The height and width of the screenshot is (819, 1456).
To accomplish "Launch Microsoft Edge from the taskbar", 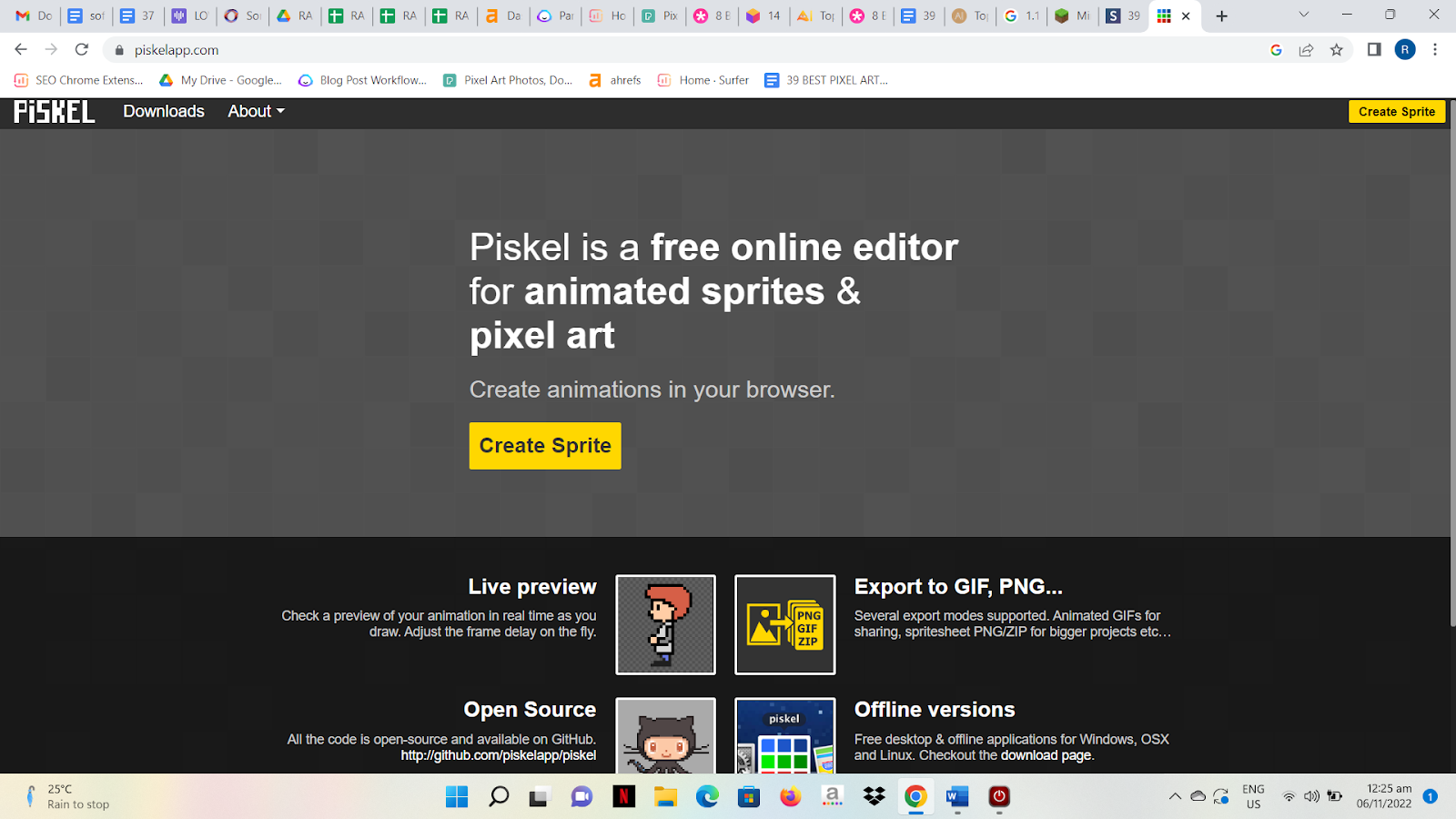I will [707, 797].
